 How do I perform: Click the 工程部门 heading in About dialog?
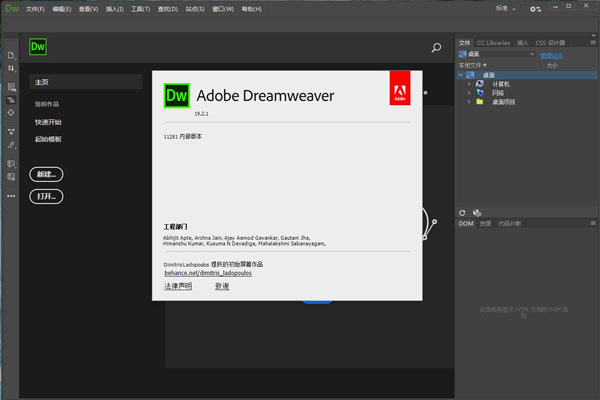175,227
